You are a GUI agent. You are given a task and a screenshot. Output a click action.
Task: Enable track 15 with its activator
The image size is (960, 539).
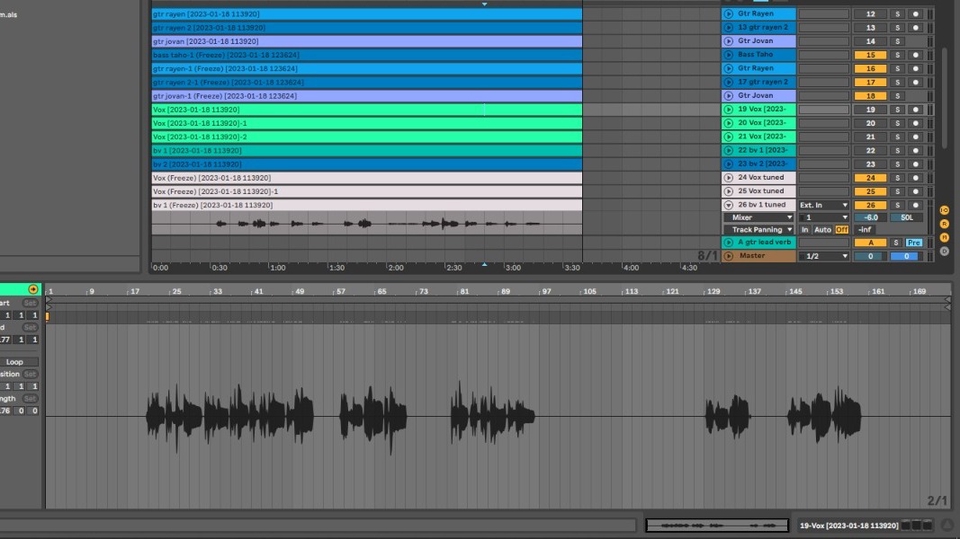tap(870, 55)
